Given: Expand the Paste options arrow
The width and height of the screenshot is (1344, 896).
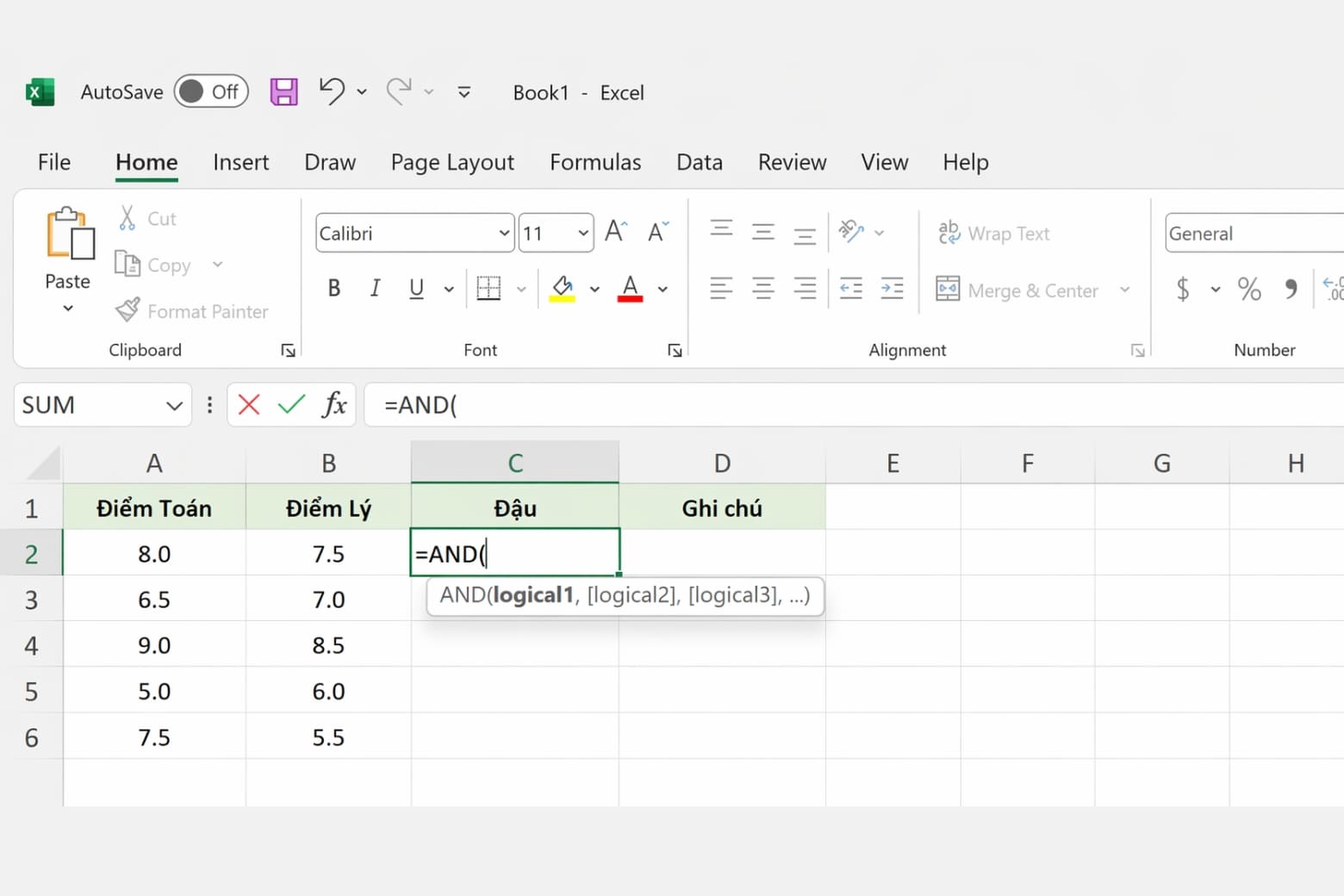Looking at the screenshot, I should (x=68, y=308).
